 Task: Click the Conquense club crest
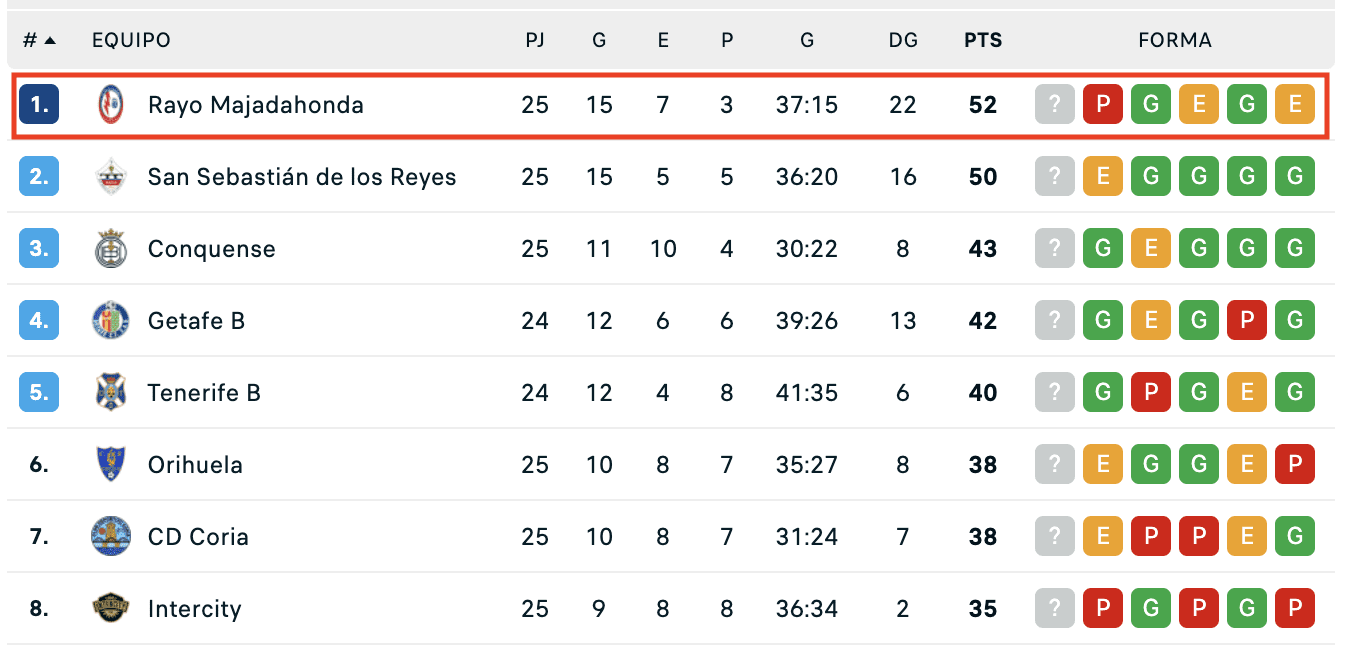pos(110,249)
